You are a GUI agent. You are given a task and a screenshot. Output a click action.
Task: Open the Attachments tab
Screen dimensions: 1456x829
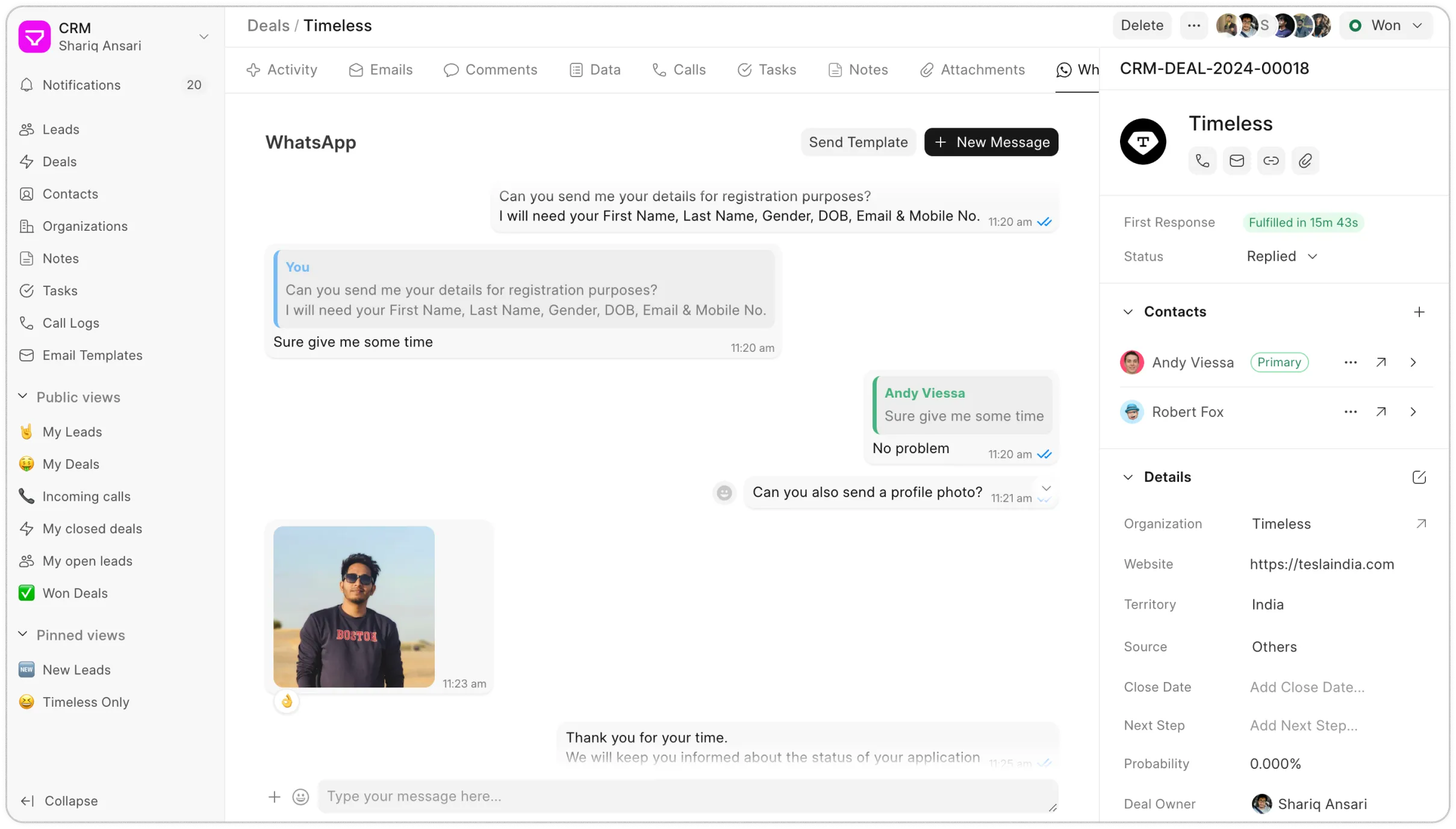click(972, 70)
